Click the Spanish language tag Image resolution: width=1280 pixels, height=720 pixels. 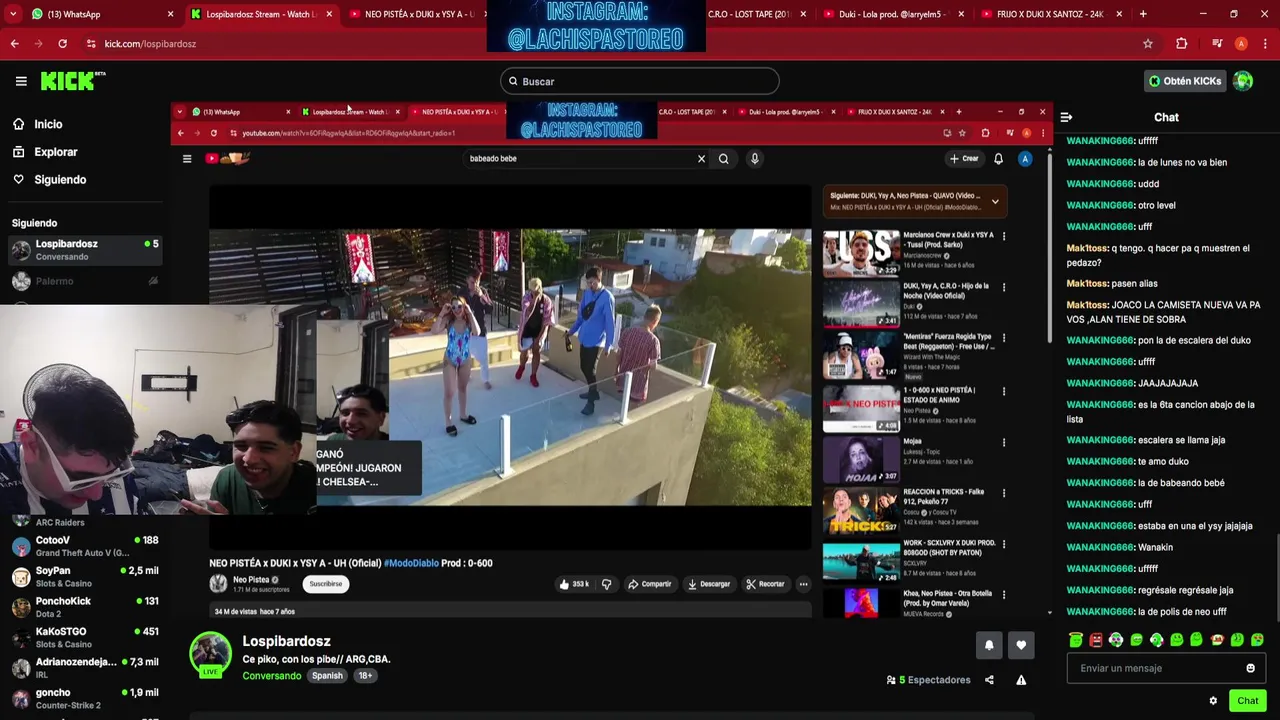327,676
